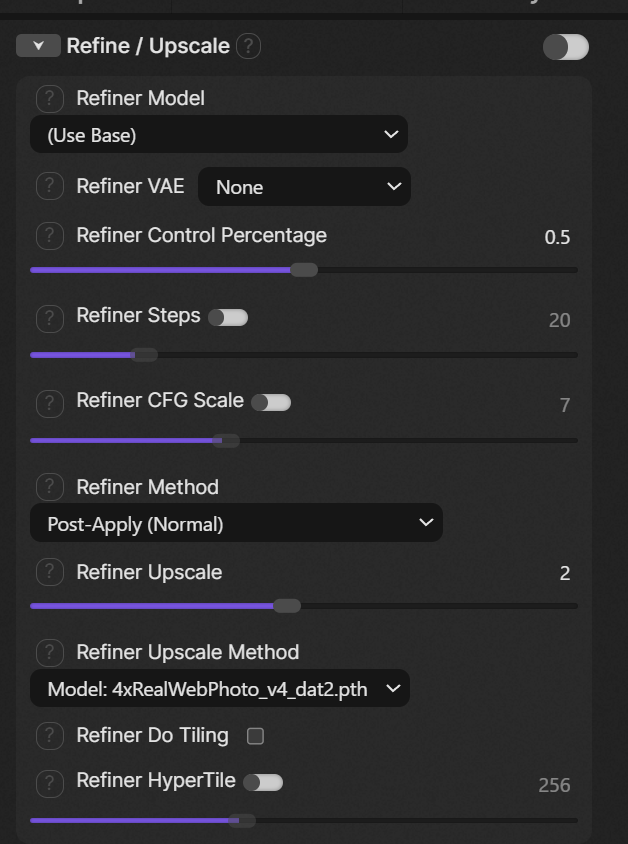Enable the Refine / Upscale group toggle

565,46
